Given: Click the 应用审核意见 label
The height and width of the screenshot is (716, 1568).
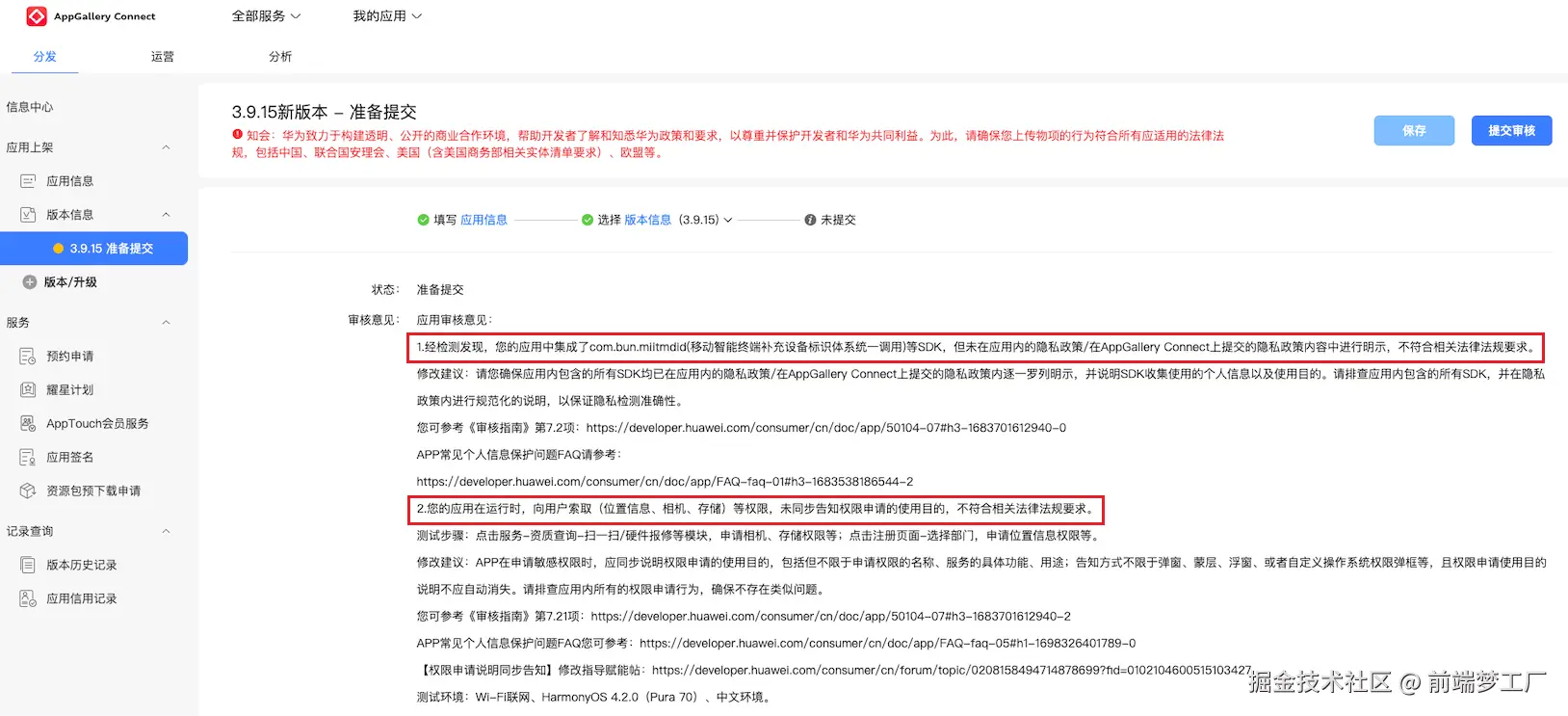Looking at the screenshot, I should [455, 320].
